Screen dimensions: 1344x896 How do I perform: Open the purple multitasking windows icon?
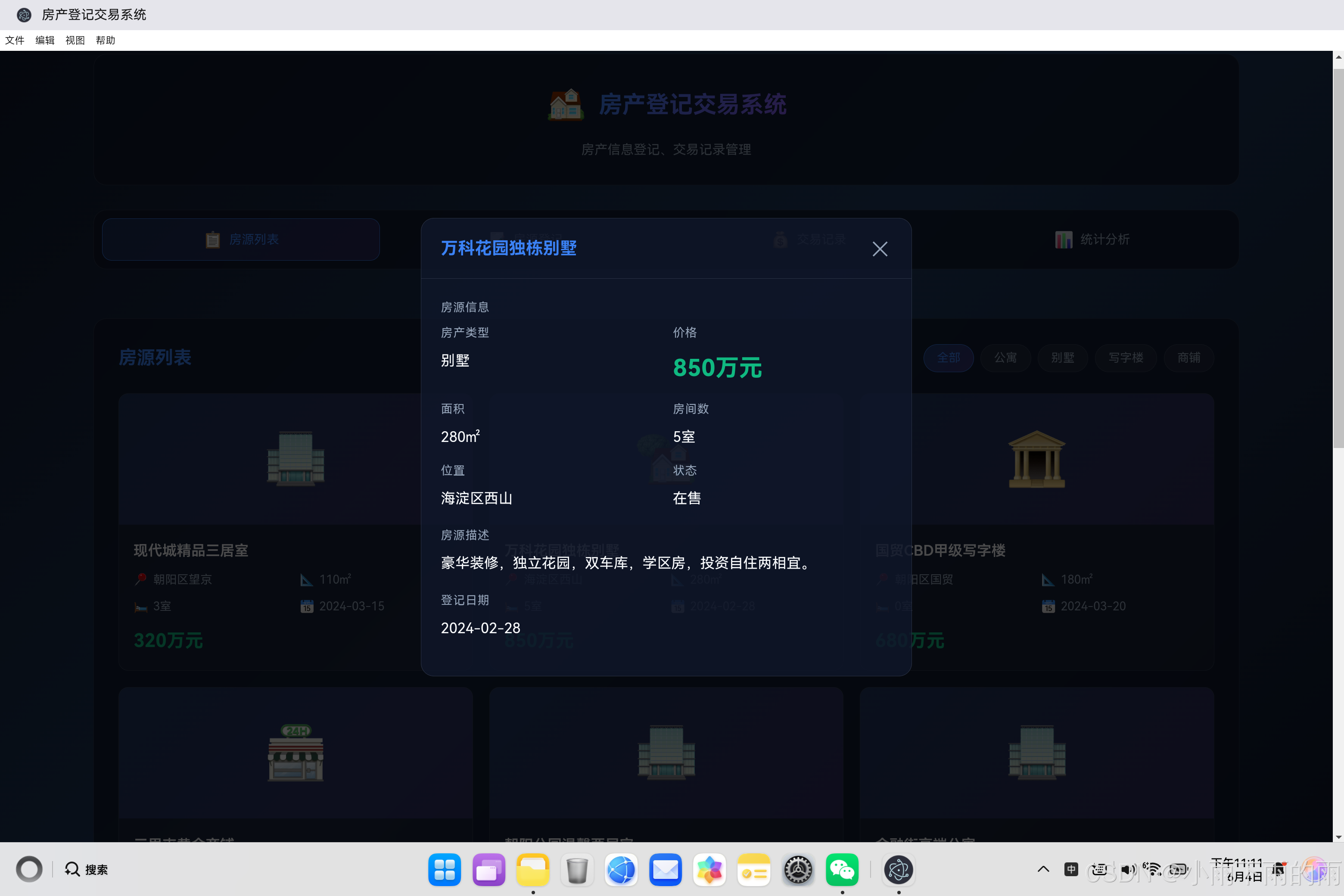(x=488, y=870)
